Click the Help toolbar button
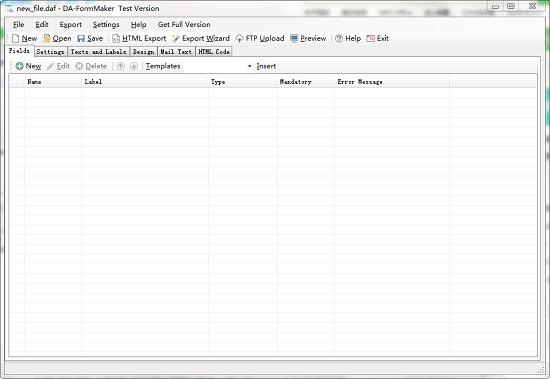 tap(348, 38)
